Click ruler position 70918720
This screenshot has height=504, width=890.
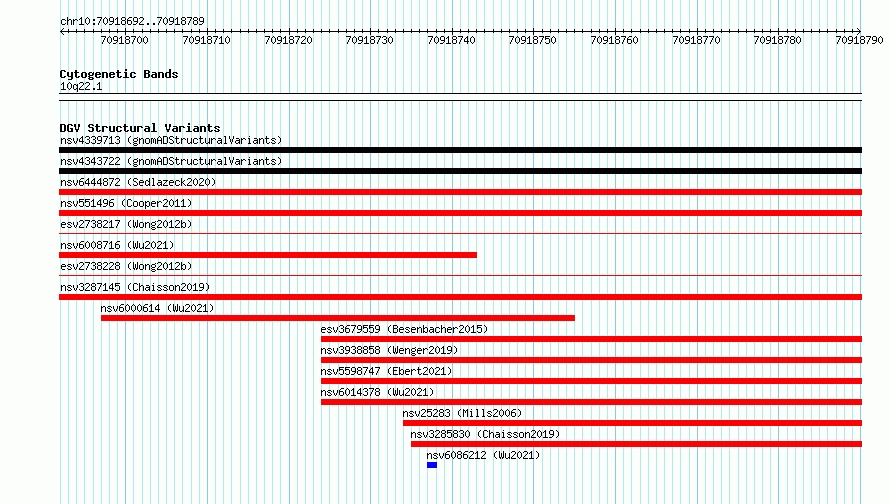pyautogui.click(x=288, y=40)
